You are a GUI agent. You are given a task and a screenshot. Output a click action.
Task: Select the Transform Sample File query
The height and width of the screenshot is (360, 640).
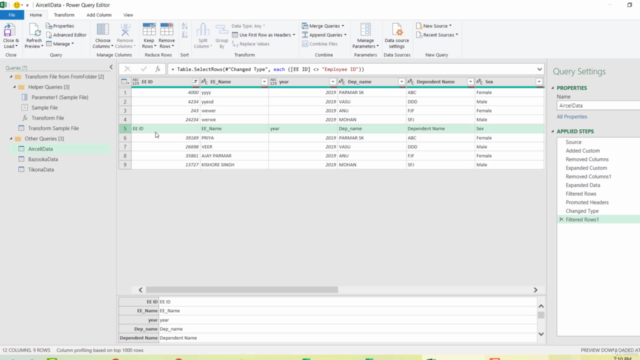click(53, 128)
